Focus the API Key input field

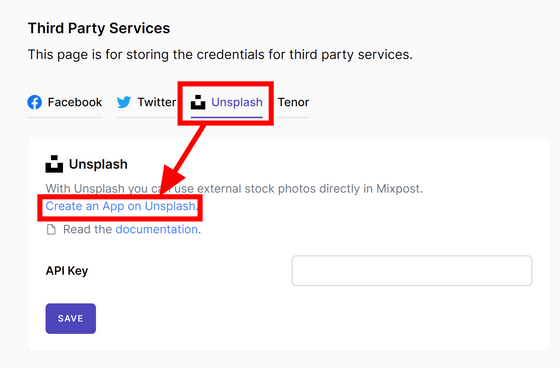click(412, 270)
